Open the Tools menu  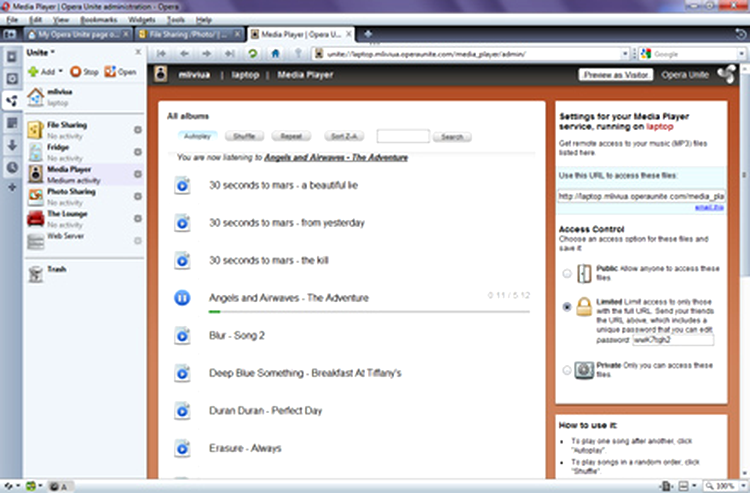coord(176,20)
